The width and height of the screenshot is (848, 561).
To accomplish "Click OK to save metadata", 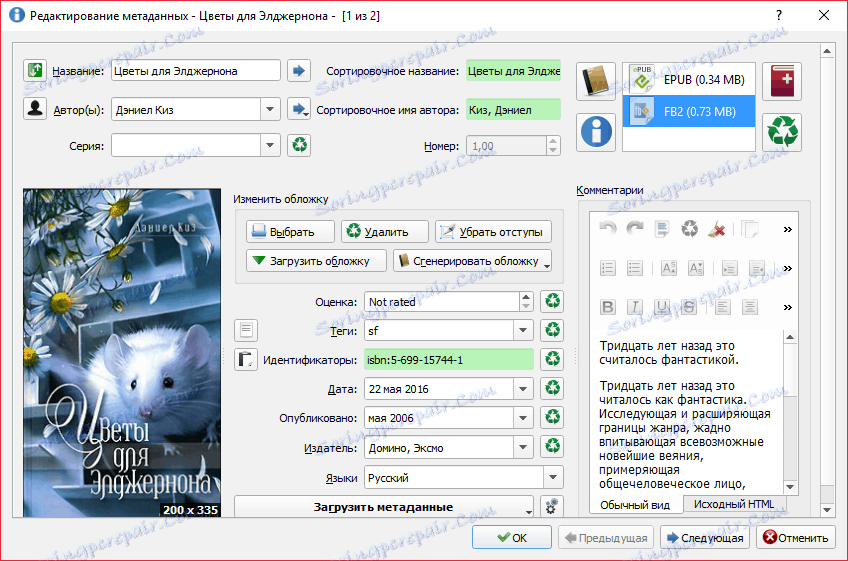I will click(512, 537).
